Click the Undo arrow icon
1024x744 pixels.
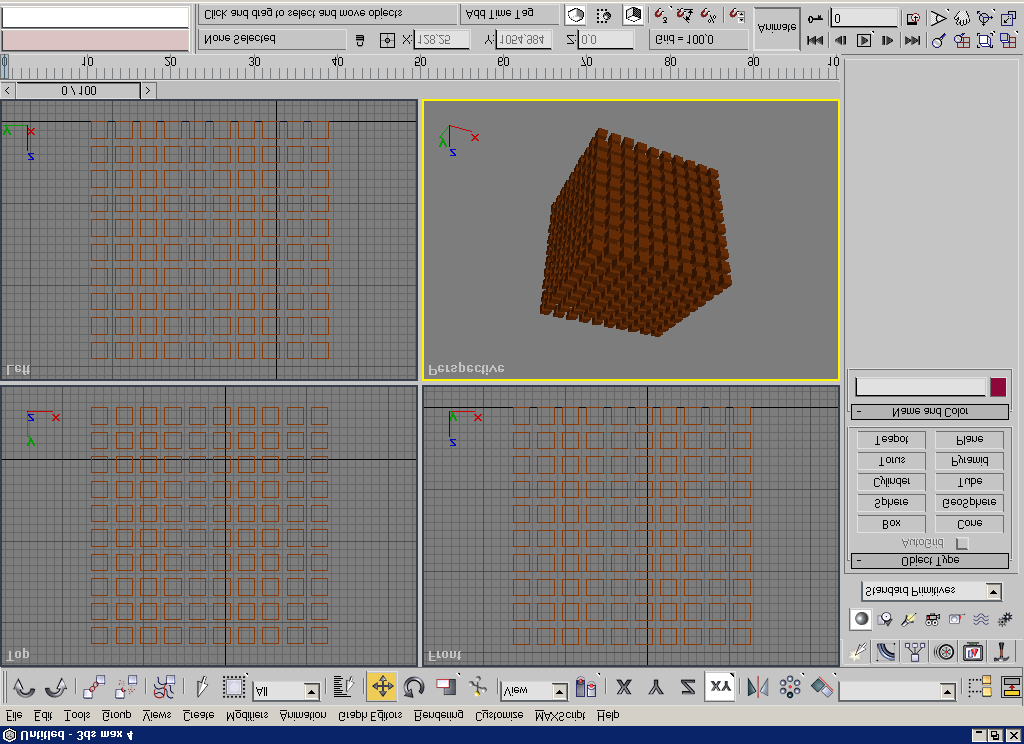[x=24, y=687]
